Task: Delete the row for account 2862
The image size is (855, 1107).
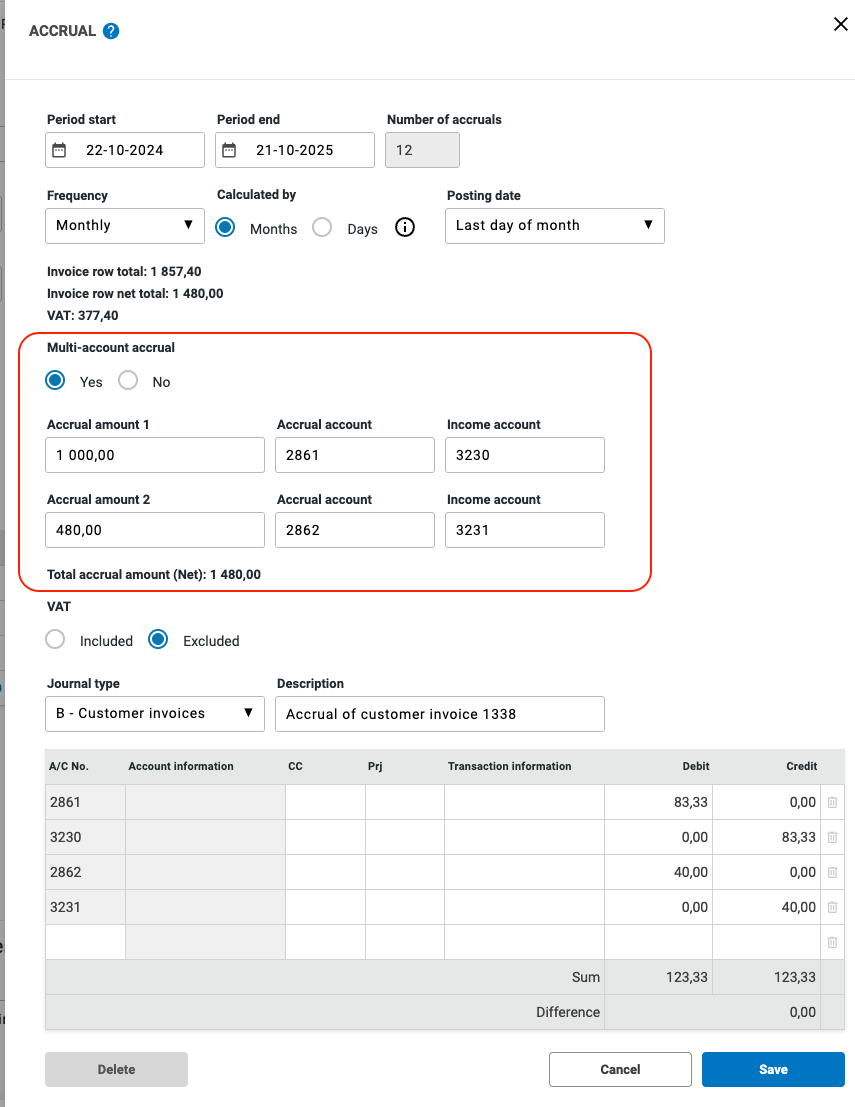Action: pyautogui.click(x=832, y=872)
